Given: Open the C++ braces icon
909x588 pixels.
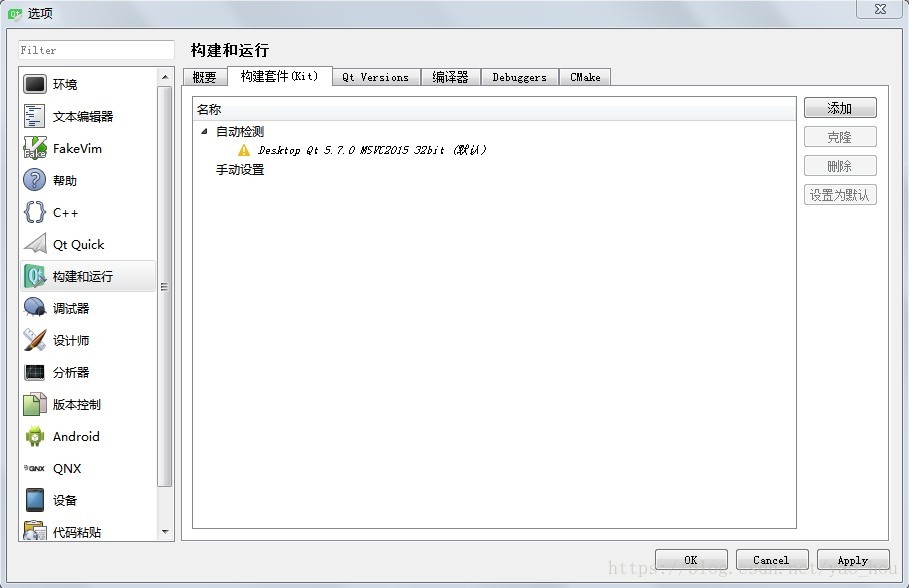Looking at the screenshot, I should (x=35, y=212).
